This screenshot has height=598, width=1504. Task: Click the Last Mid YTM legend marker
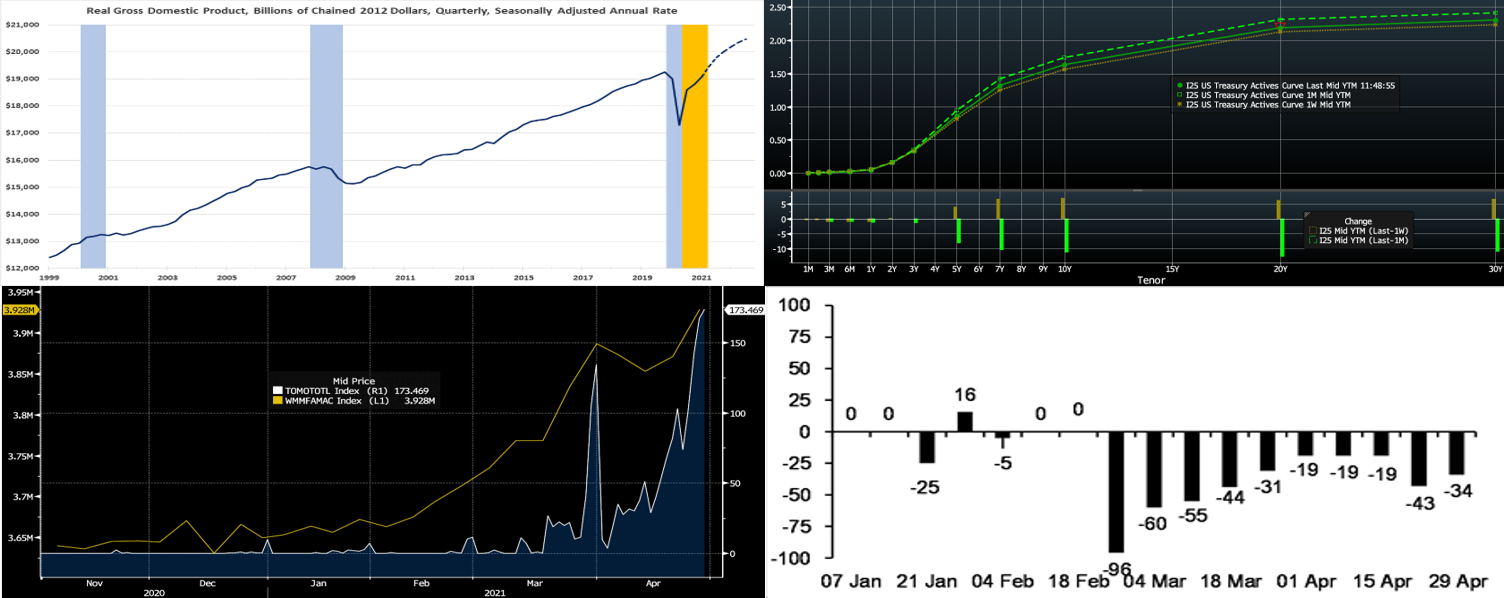tap(1180, 85)
